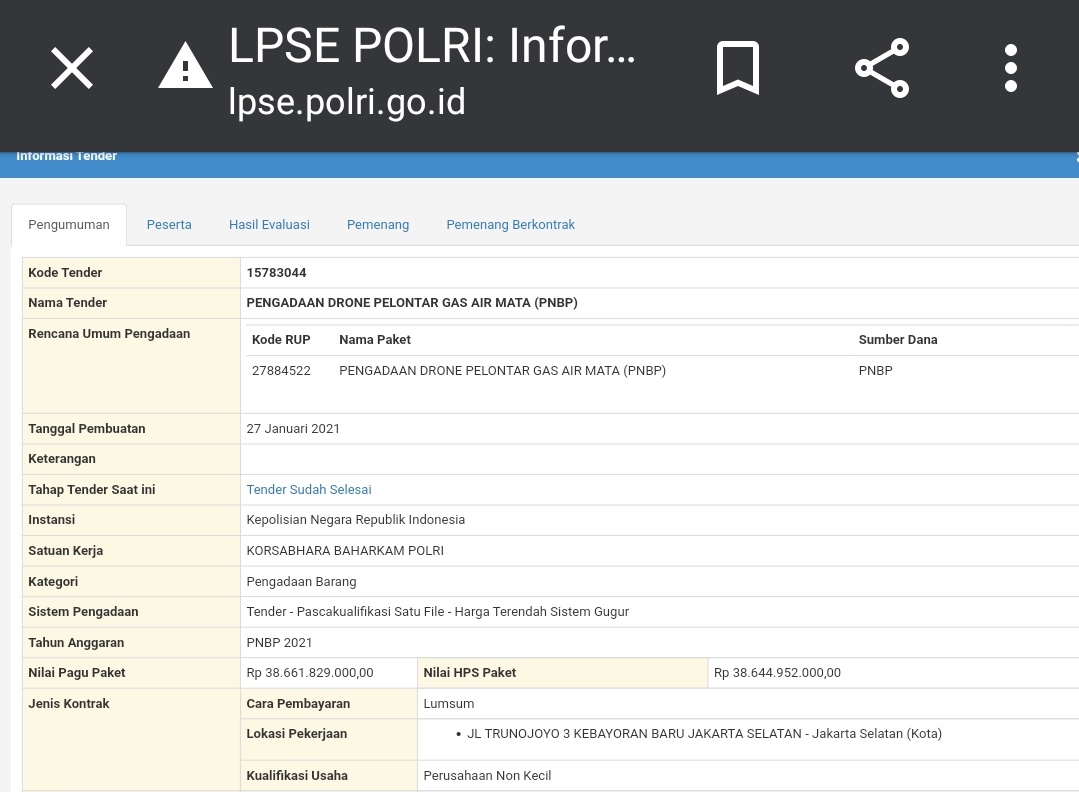Open the Pemenang Berkontrak tab
The image size is (1079, 792).
511,224
